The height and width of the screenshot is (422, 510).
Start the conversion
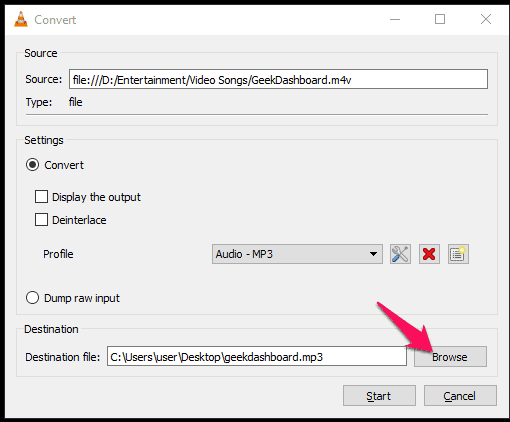(379, 396)
